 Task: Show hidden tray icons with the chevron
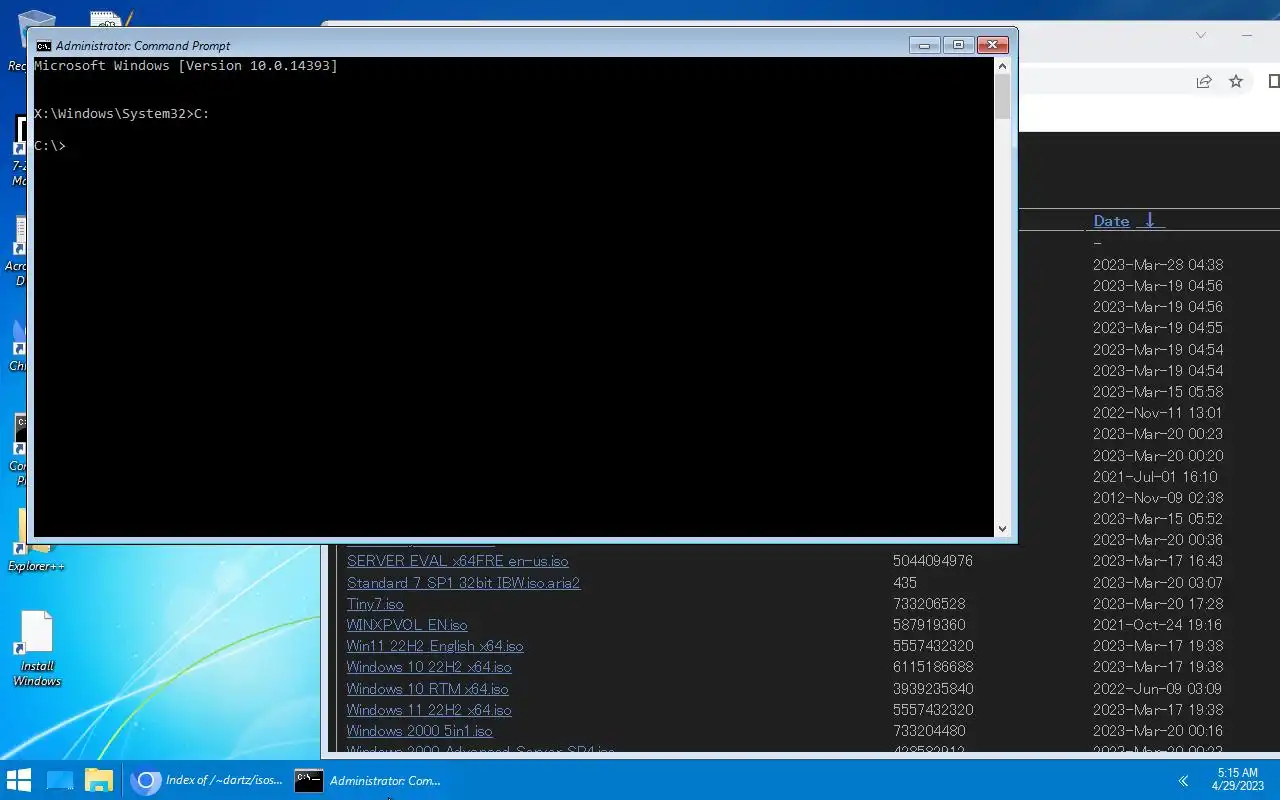pyautogui.click(x=1183, y=781)
